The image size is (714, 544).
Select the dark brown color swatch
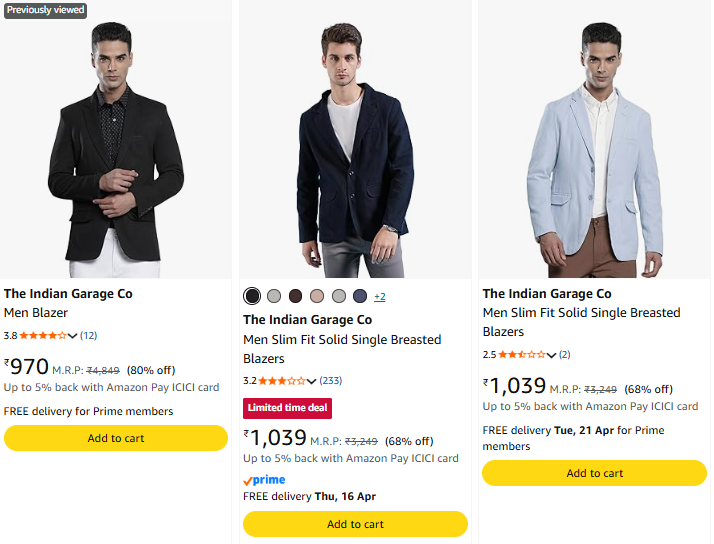coord(295,296)
